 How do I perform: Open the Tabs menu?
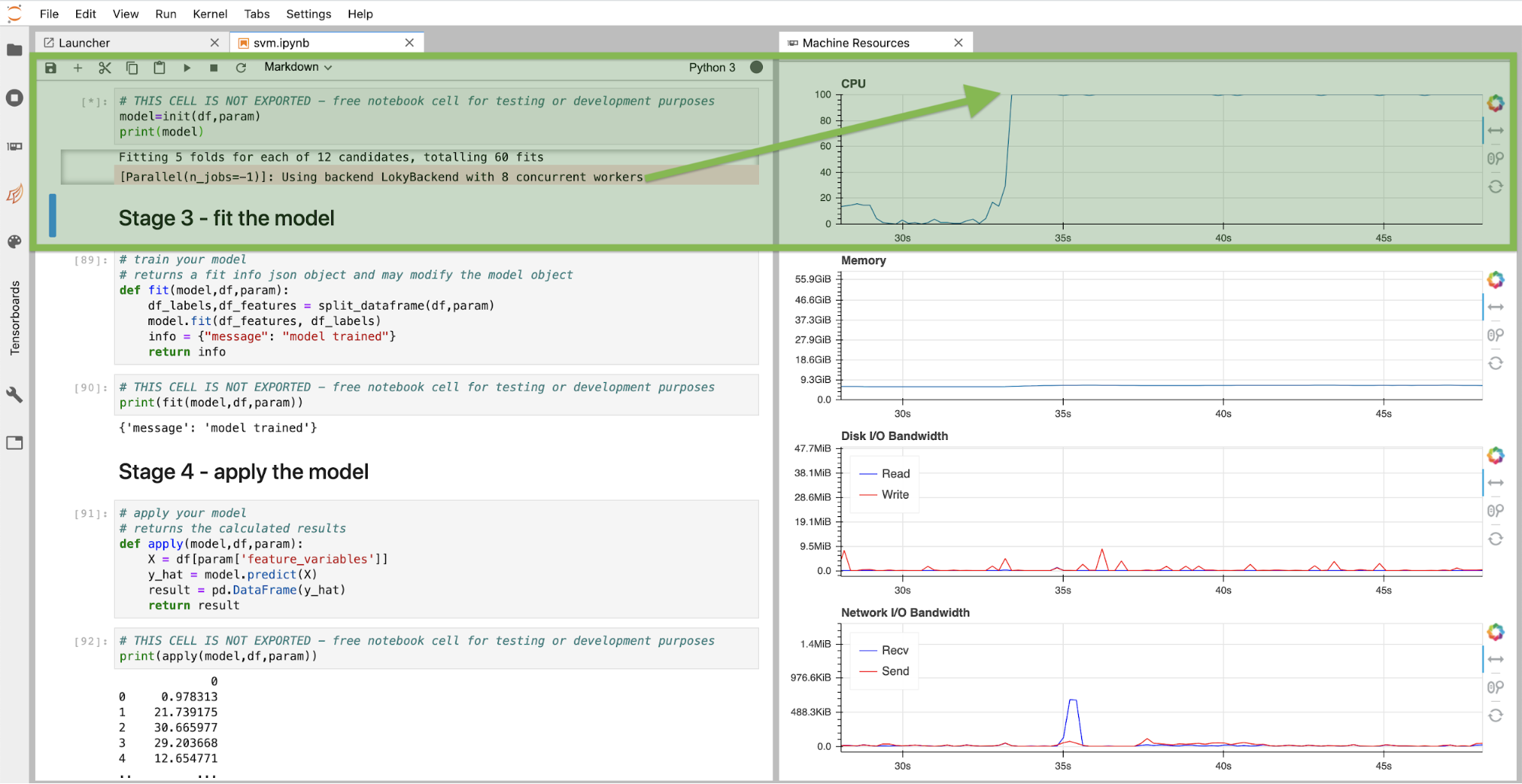257,14
